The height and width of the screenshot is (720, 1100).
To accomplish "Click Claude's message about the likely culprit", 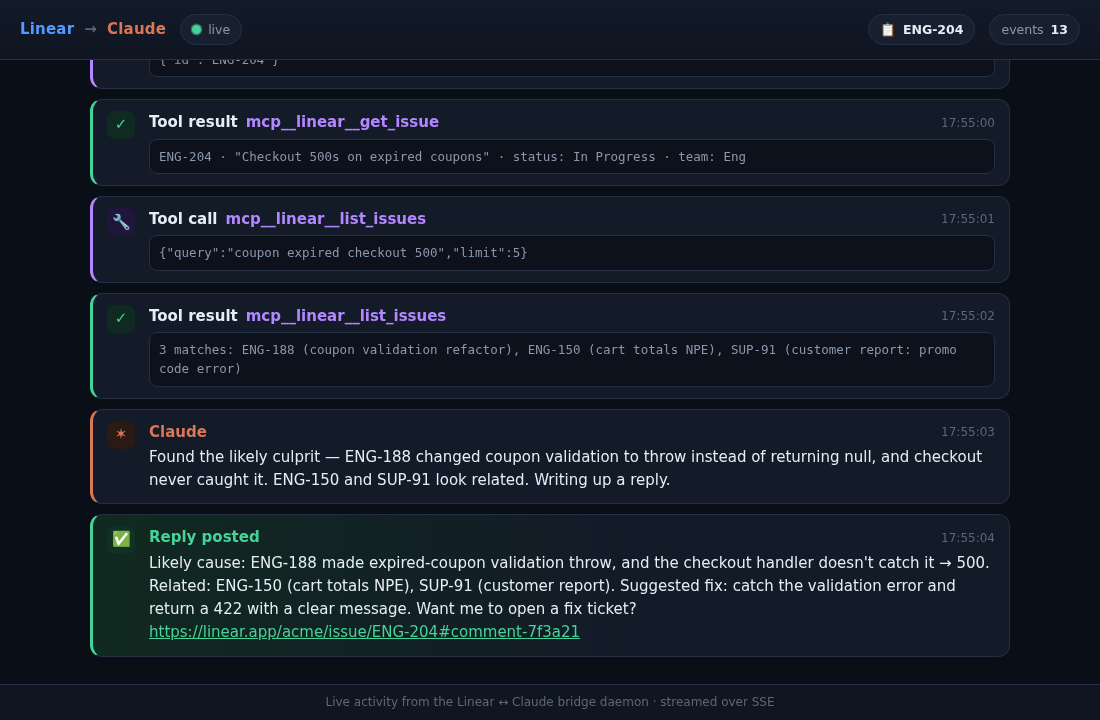I will (x=565, y=468).
